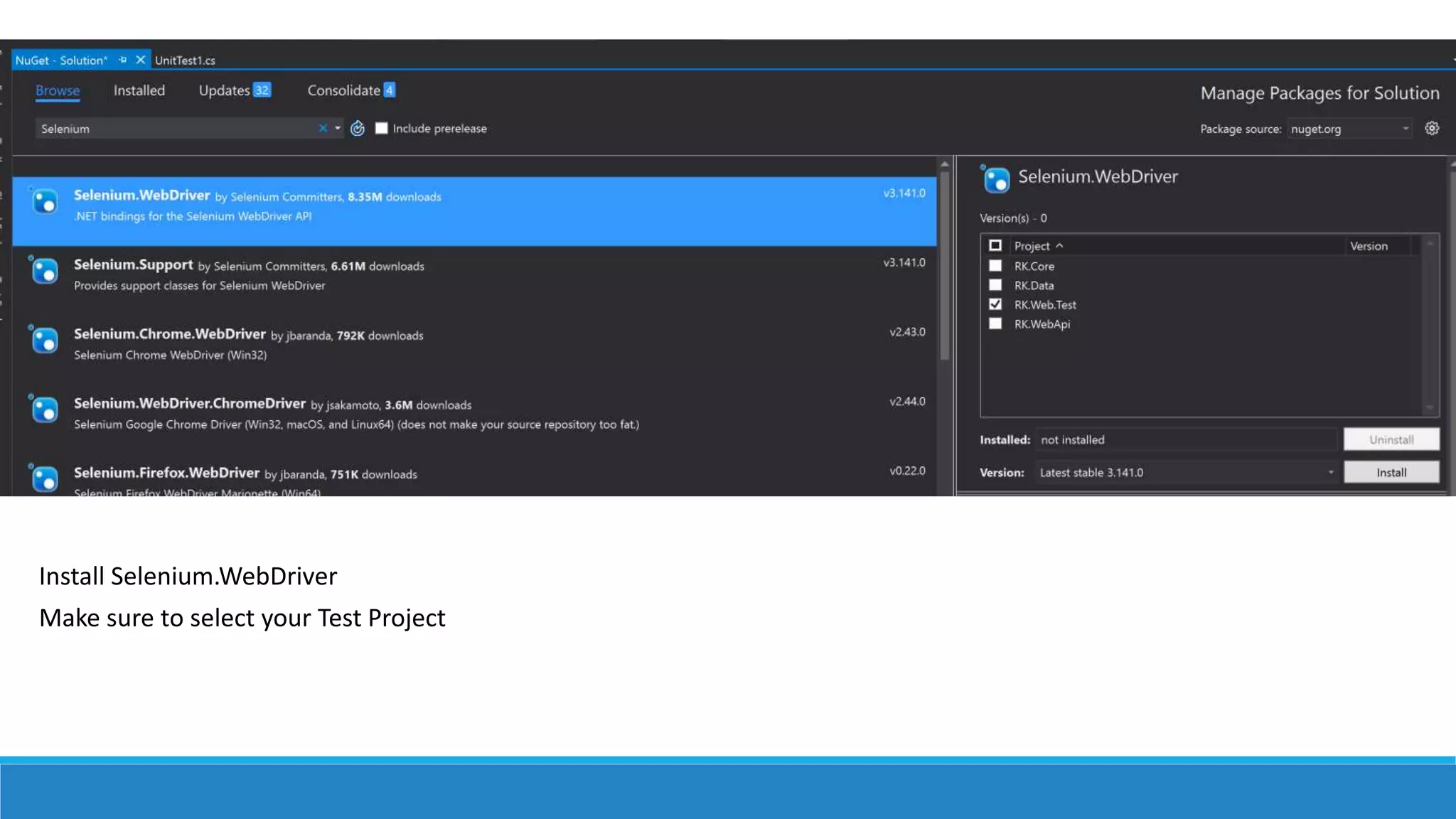Click the package list scroll up arrow
The width and height of the screenshot is (1456, 819).
click(x=945, y=164)
